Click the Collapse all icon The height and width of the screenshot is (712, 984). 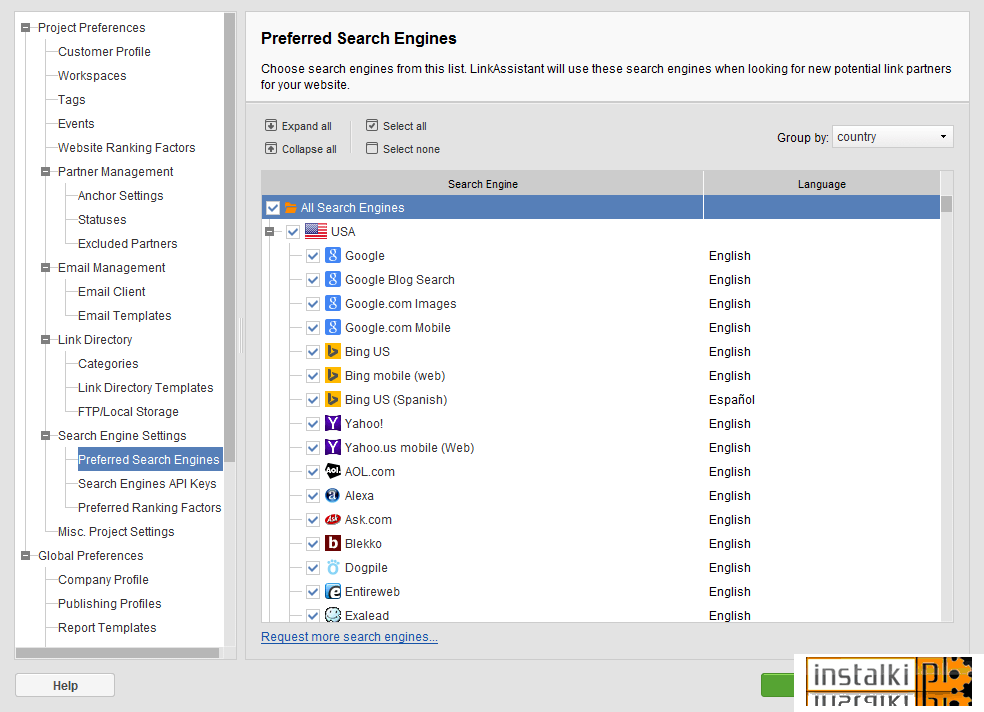[x=271, y=149]
